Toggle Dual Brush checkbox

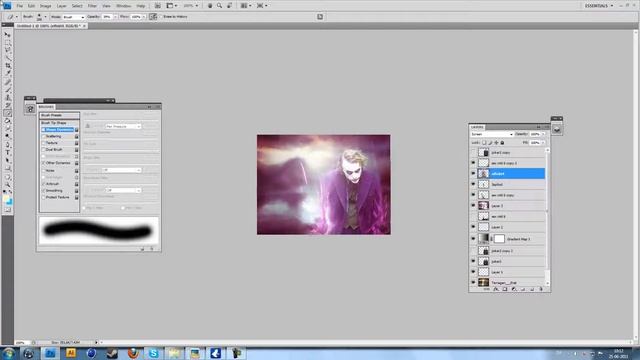click(44, 150)
